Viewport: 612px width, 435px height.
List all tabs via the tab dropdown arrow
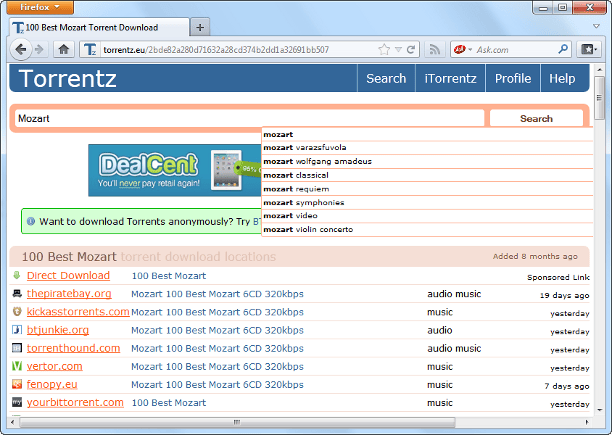[596, 26]
